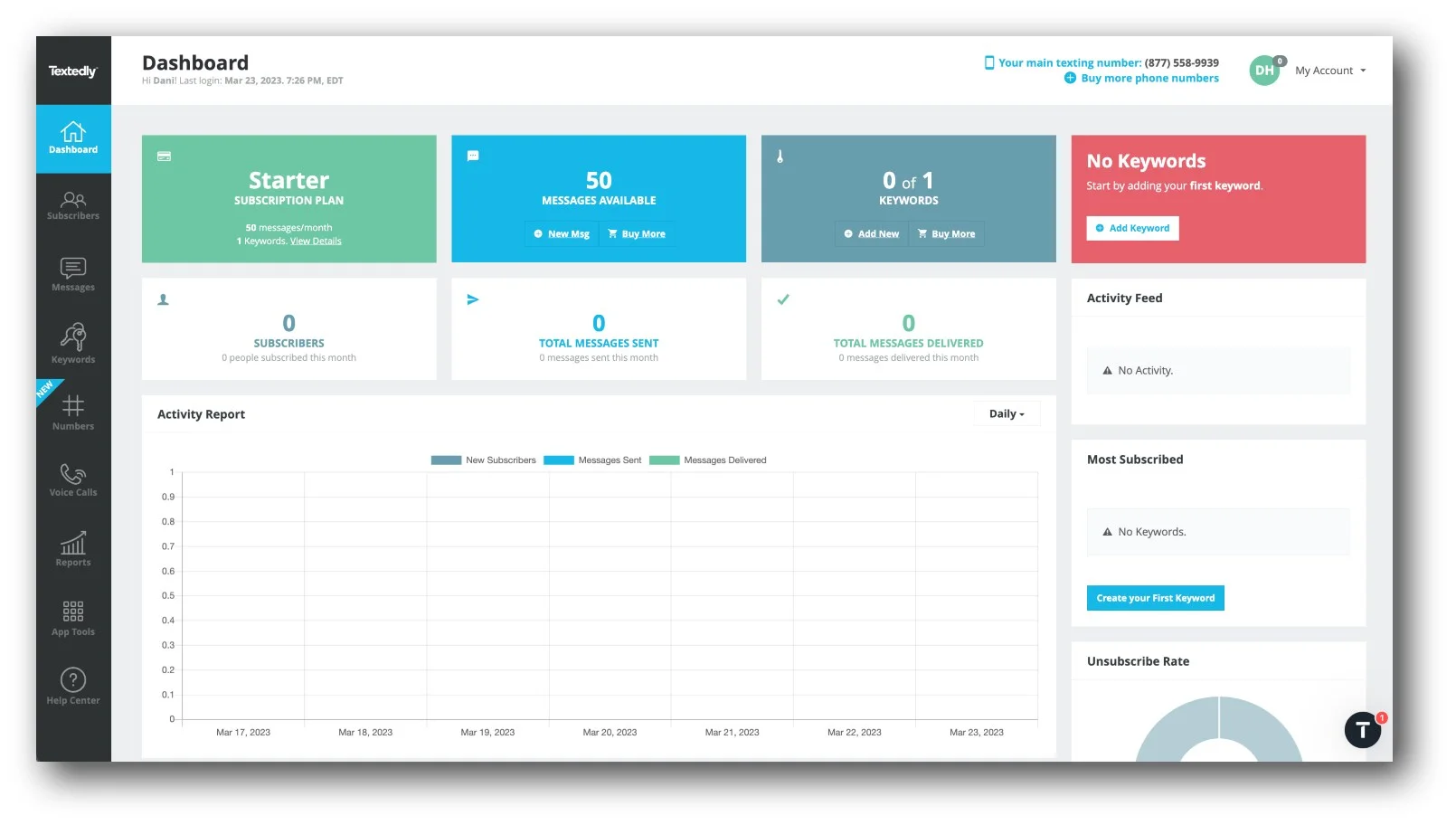
Task: Open the Numbers section icon
Action: (73, 412)
